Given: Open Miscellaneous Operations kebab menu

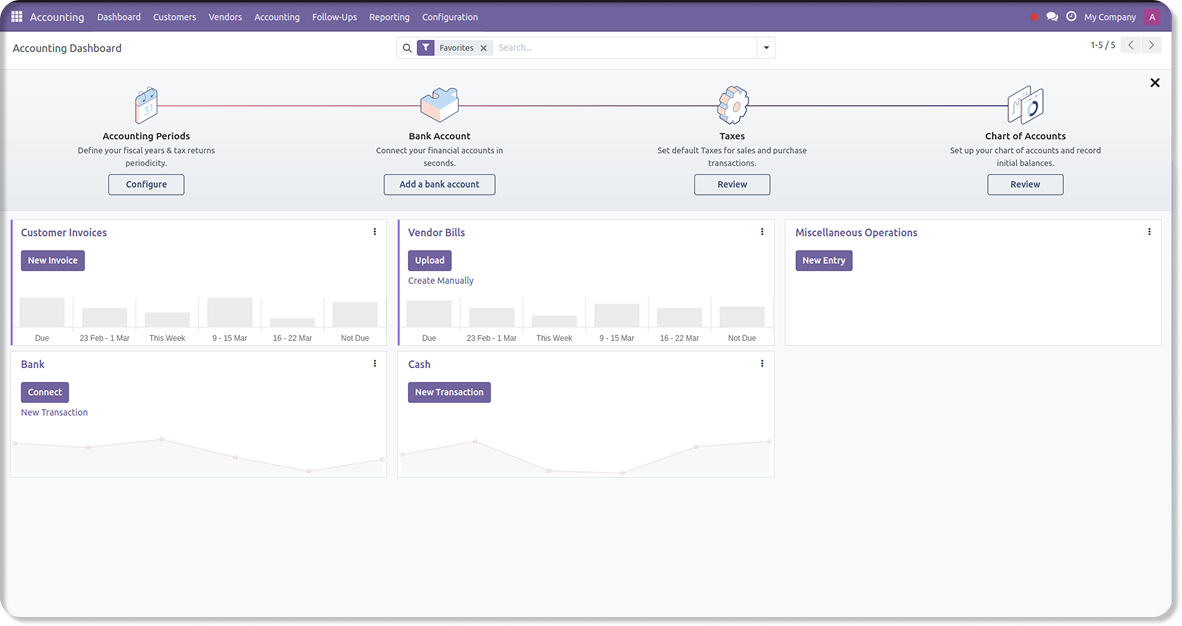Looking at the screenshot, I should (x=1149, y=232).
